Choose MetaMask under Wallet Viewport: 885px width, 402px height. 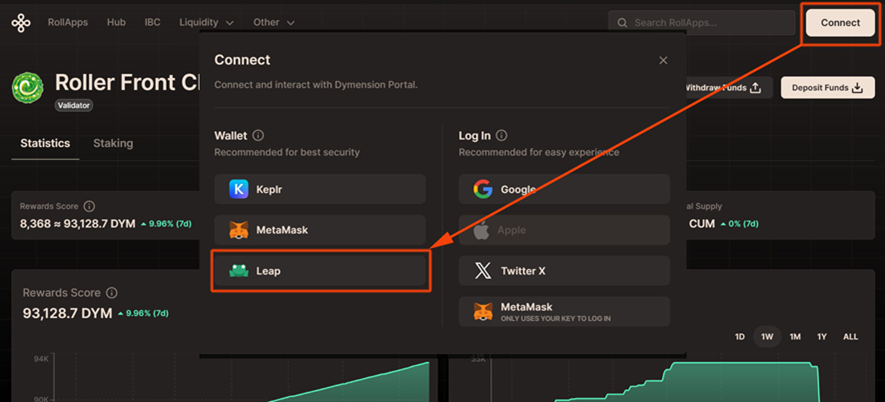(319, 230)
